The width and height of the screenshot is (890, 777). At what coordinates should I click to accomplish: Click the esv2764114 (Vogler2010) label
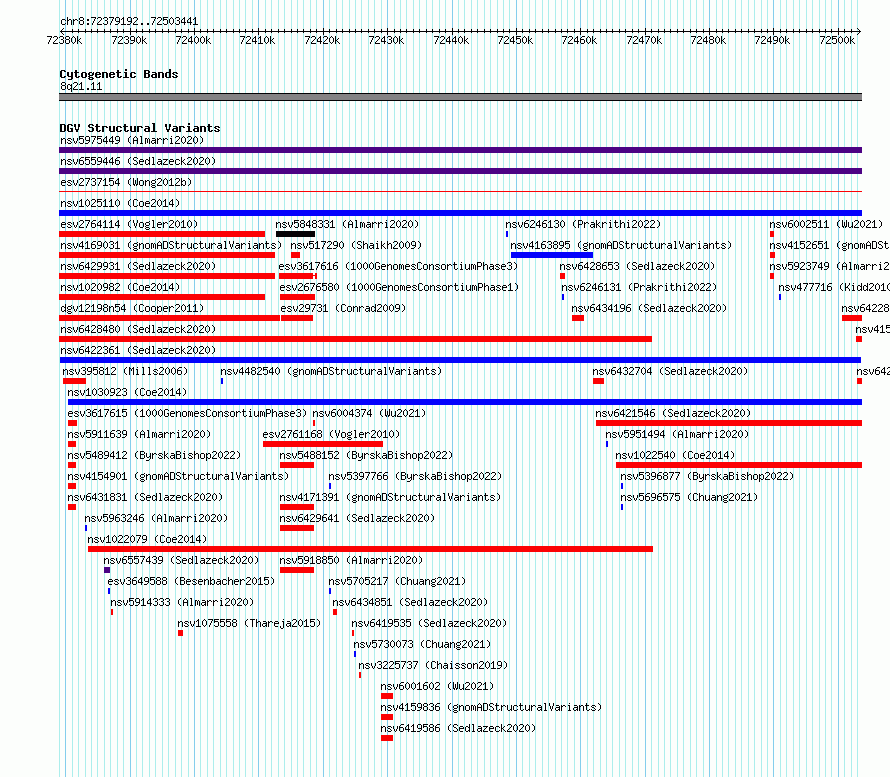click(x=129, y=224)
